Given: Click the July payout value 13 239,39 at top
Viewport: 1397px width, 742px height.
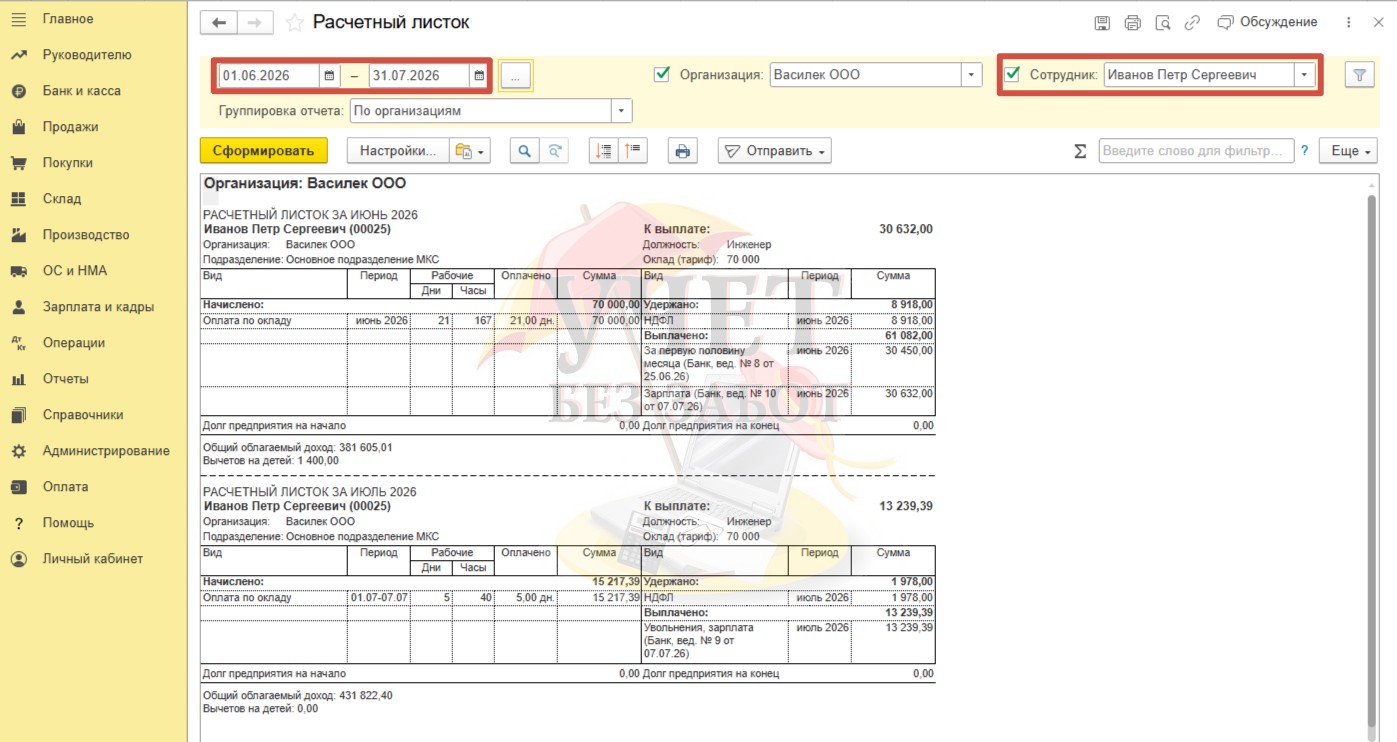Looking at the screenshot, I should [x=906, y=506].
